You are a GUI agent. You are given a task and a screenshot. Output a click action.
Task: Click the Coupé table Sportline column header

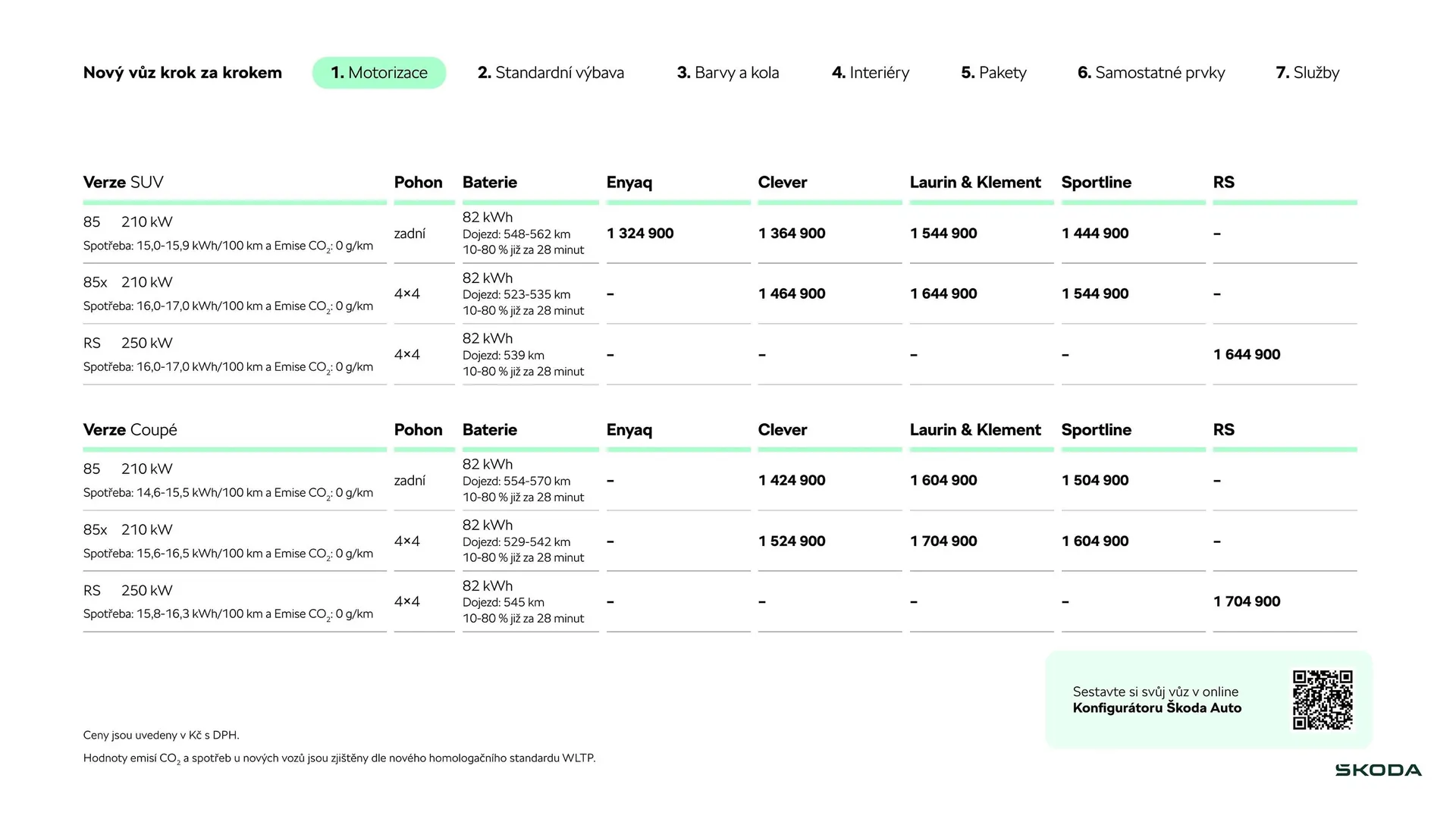coord(1097,430)
